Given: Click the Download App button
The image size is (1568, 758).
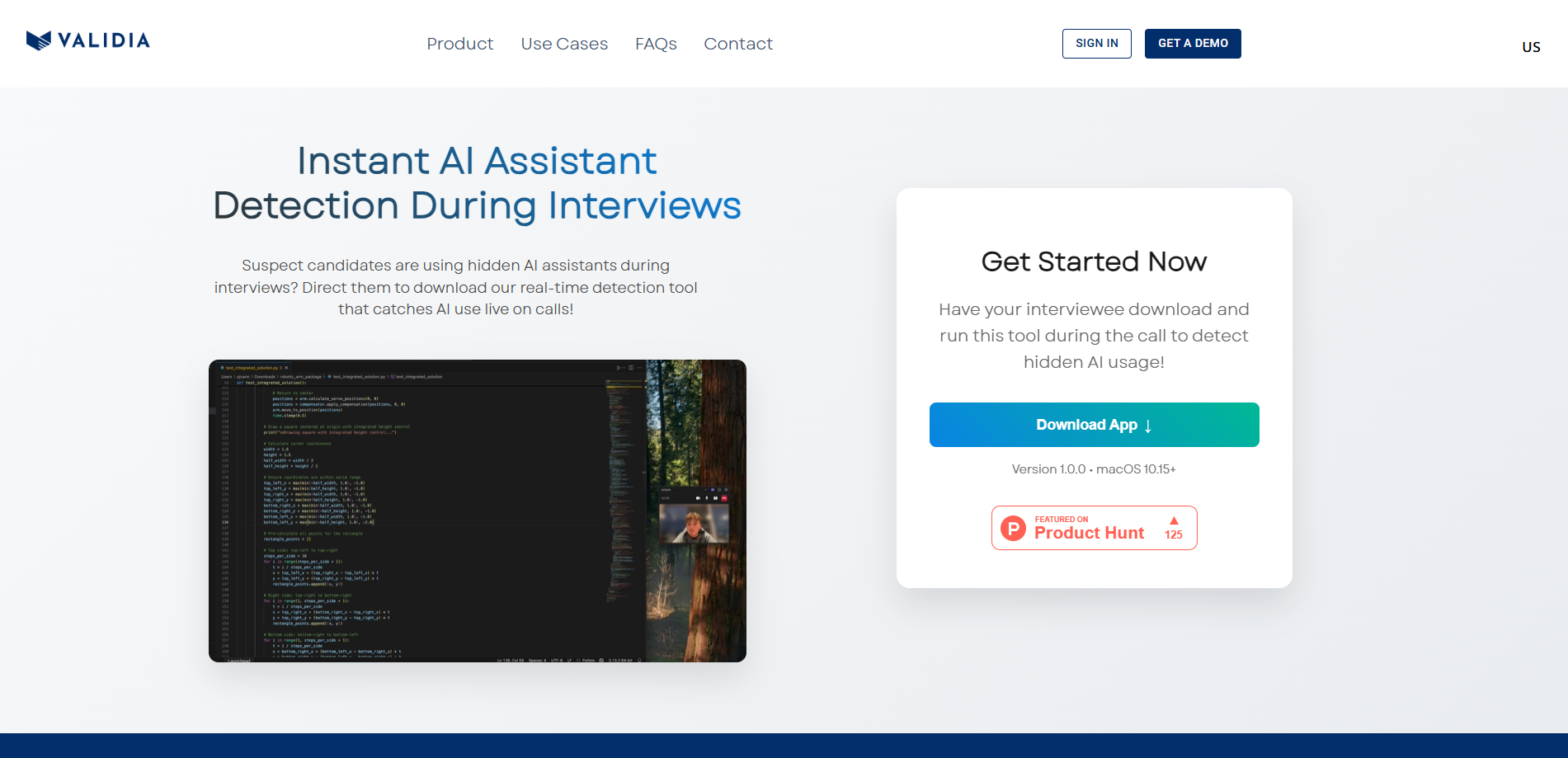Looking at the screenshot, I should [1094, 425].
